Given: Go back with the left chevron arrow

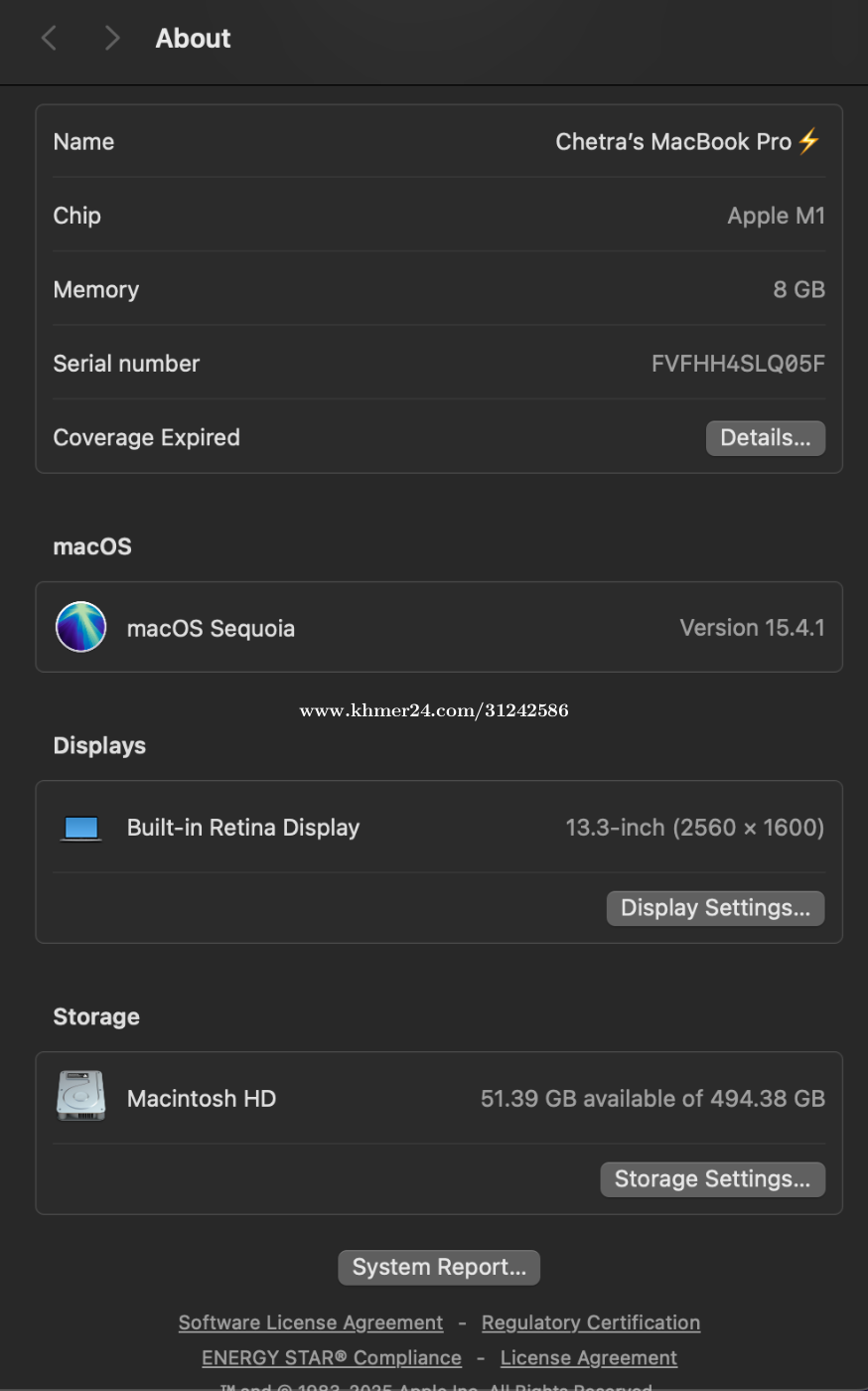Looking at the screenshot, I should [x=49, y=38].
